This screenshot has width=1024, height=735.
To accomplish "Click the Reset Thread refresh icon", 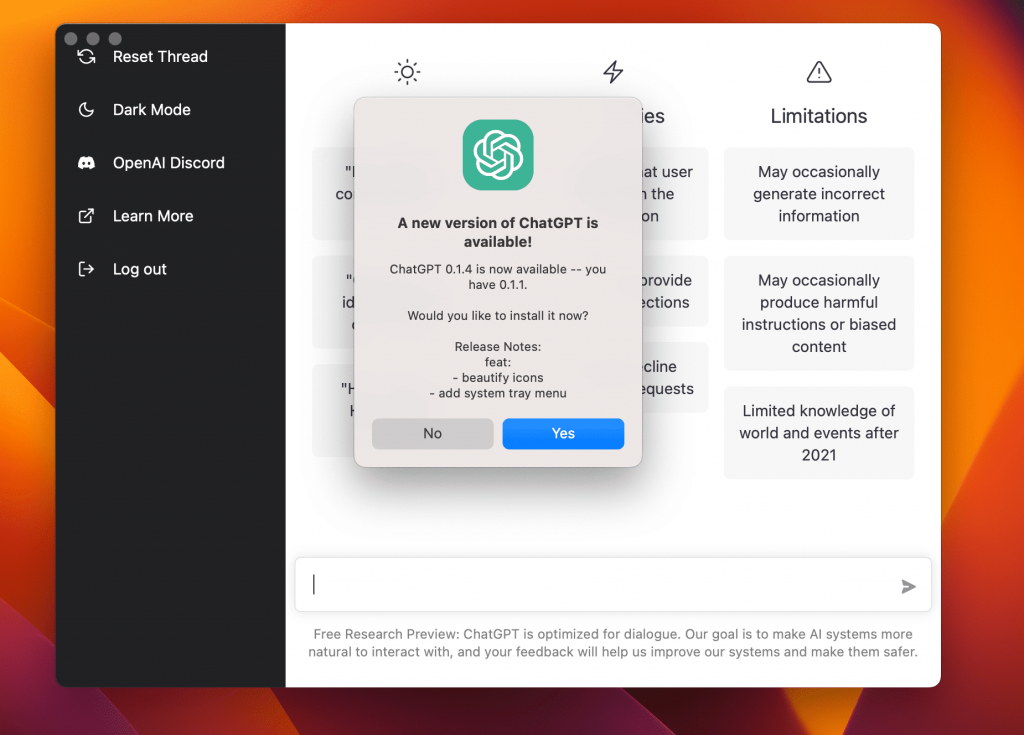I will click(86, 57).
